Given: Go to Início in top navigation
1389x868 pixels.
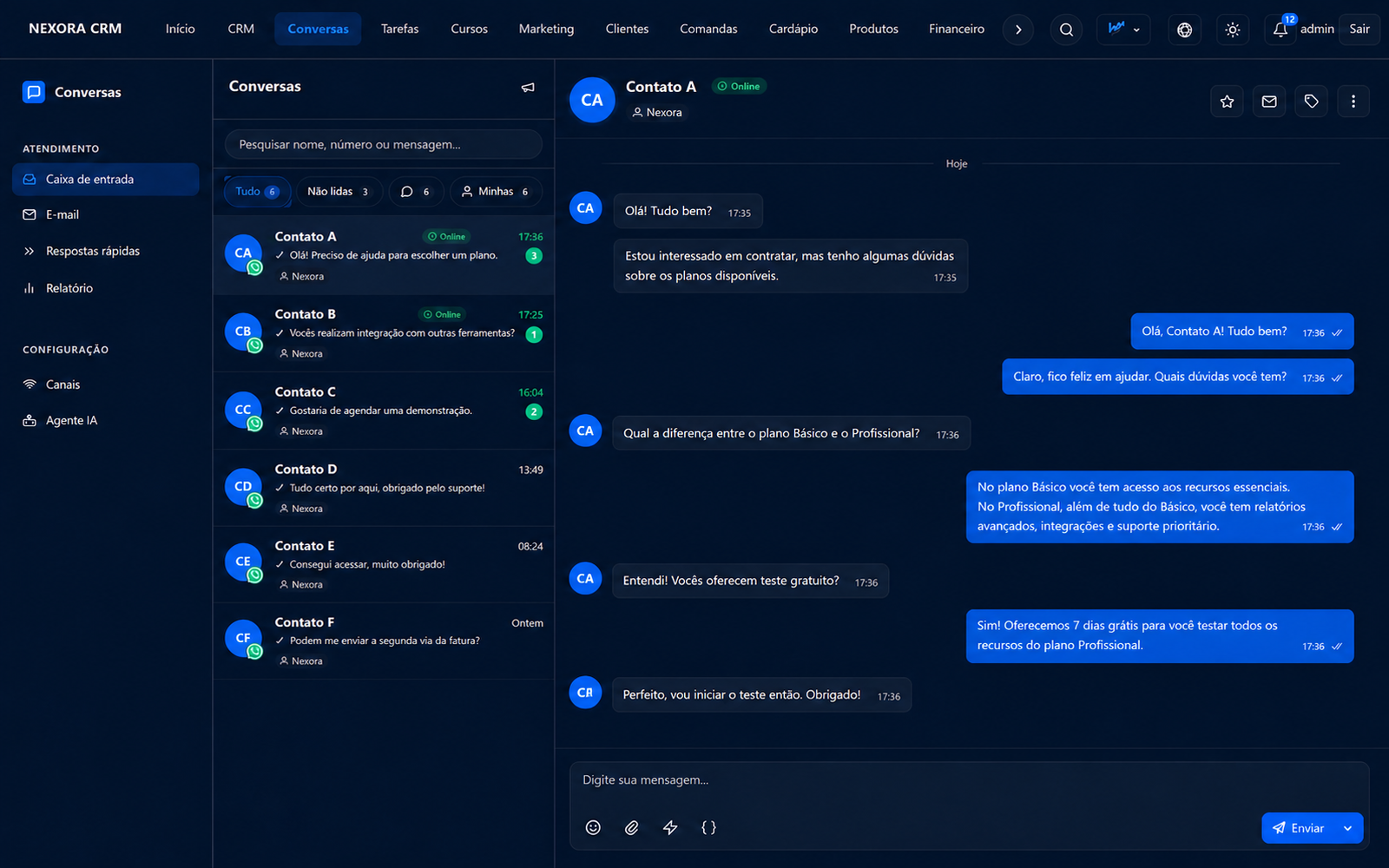Looking at the screenshot, I should click(180, 30).
